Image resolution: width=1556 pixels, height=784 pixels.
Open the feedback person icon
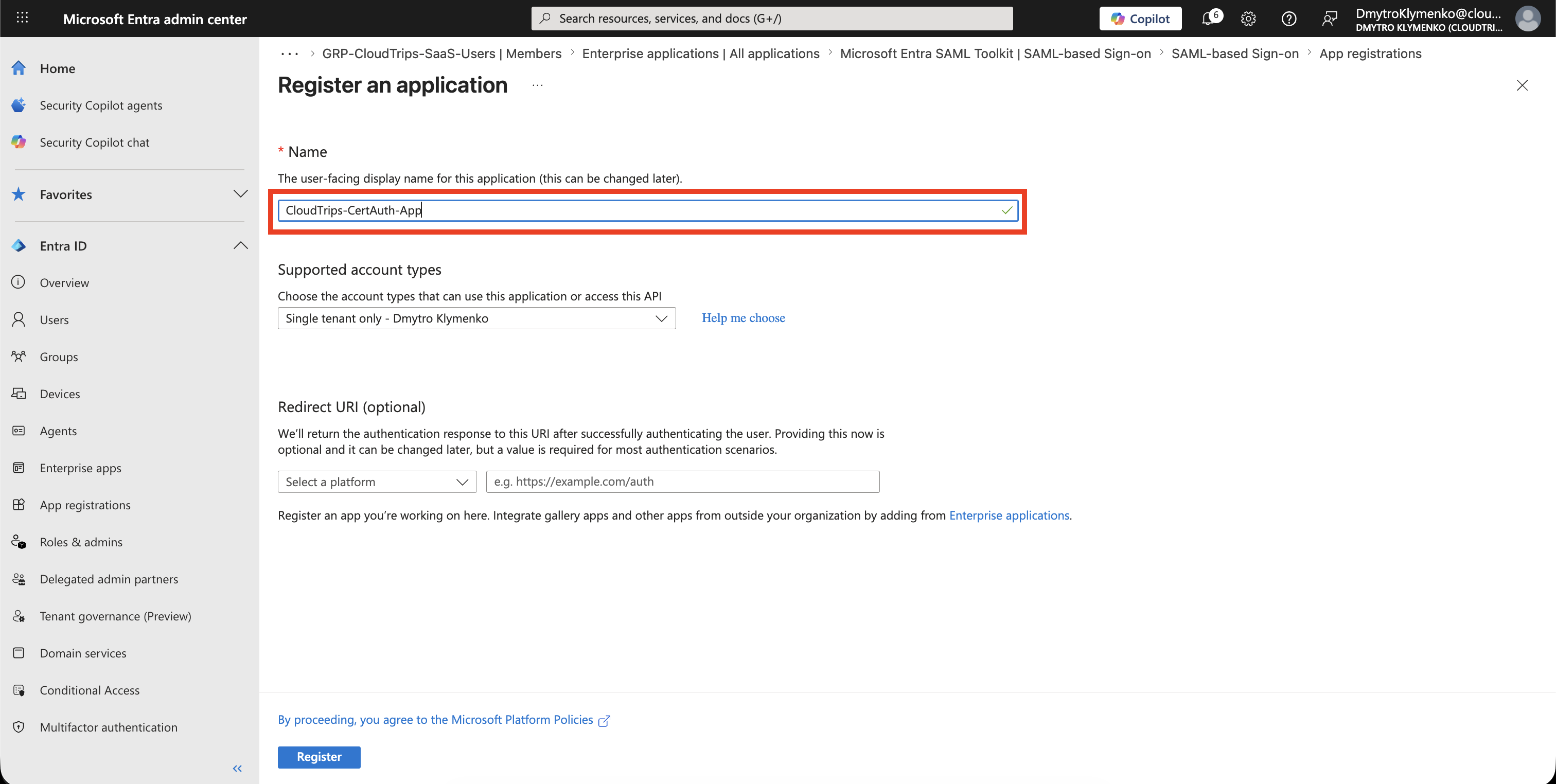(x=1329, y=19)
